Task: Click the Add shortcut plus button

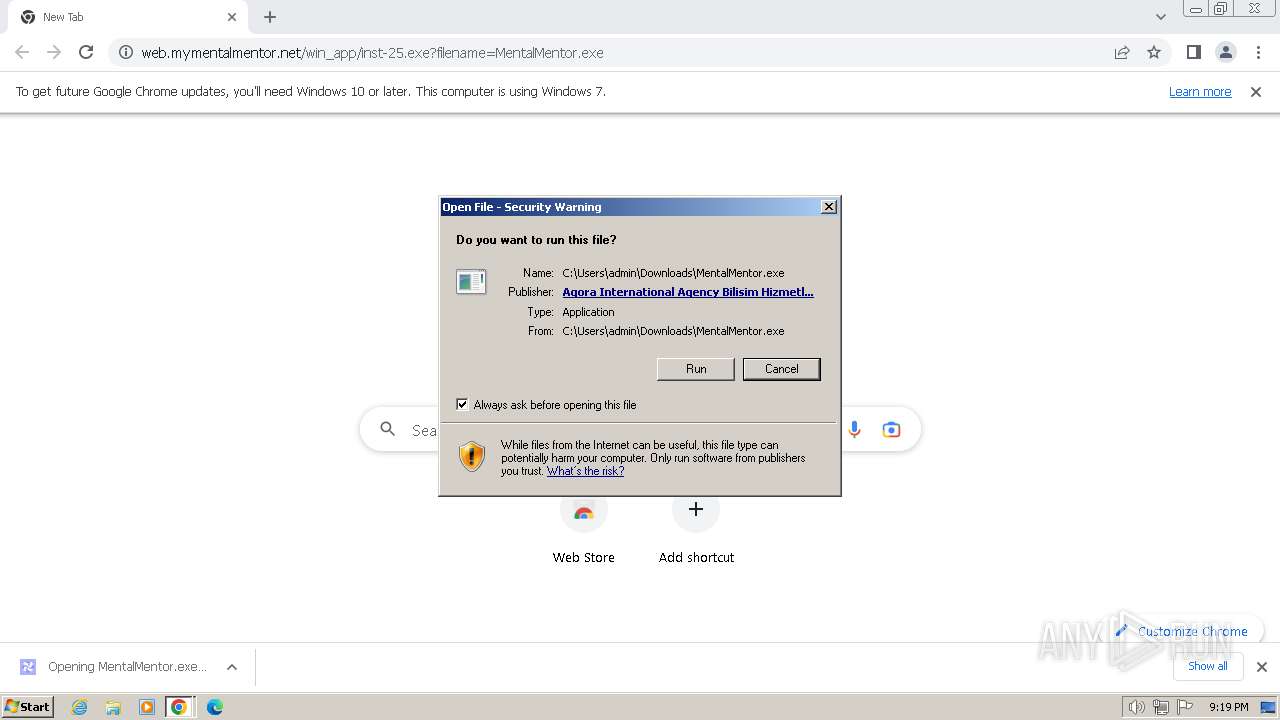Action: coord(696,509)
